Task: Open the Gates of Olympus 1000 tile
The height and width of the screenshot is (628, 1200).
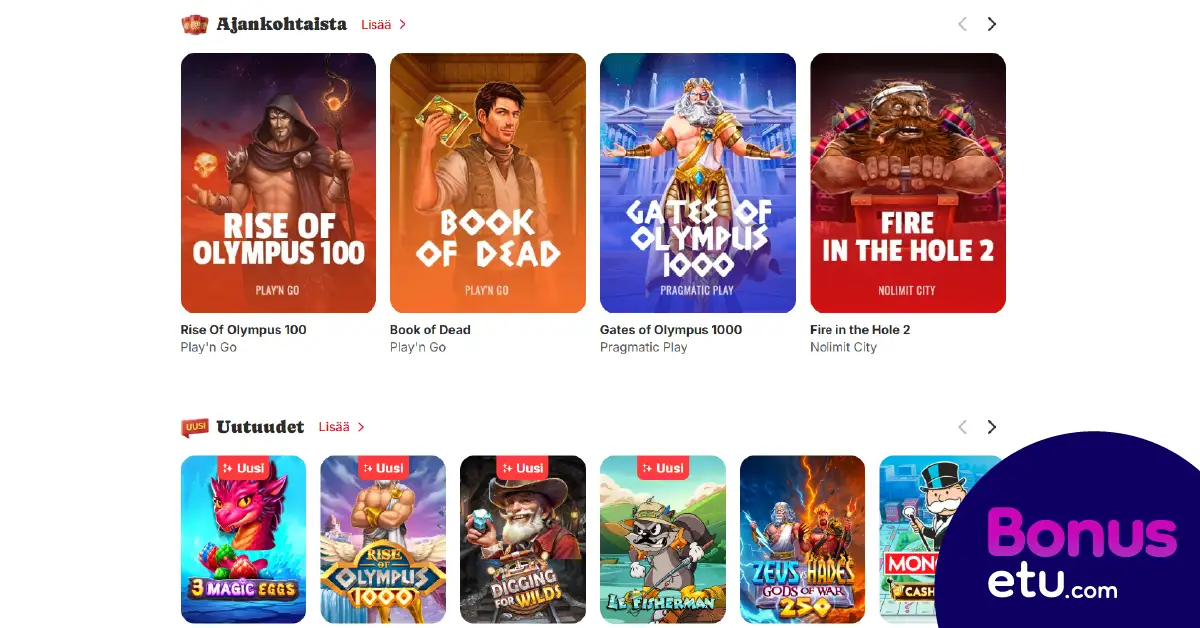Action: (x=698, y=183)
